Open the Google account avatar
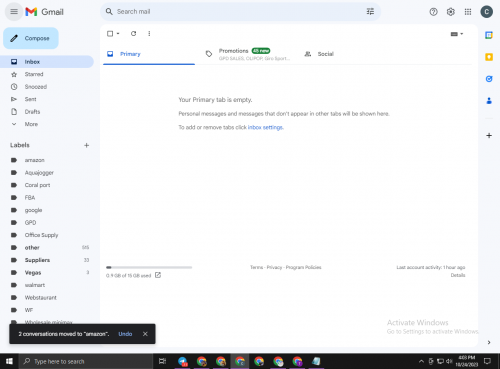This screenshot has width=500, height=369. pos(486,12)
